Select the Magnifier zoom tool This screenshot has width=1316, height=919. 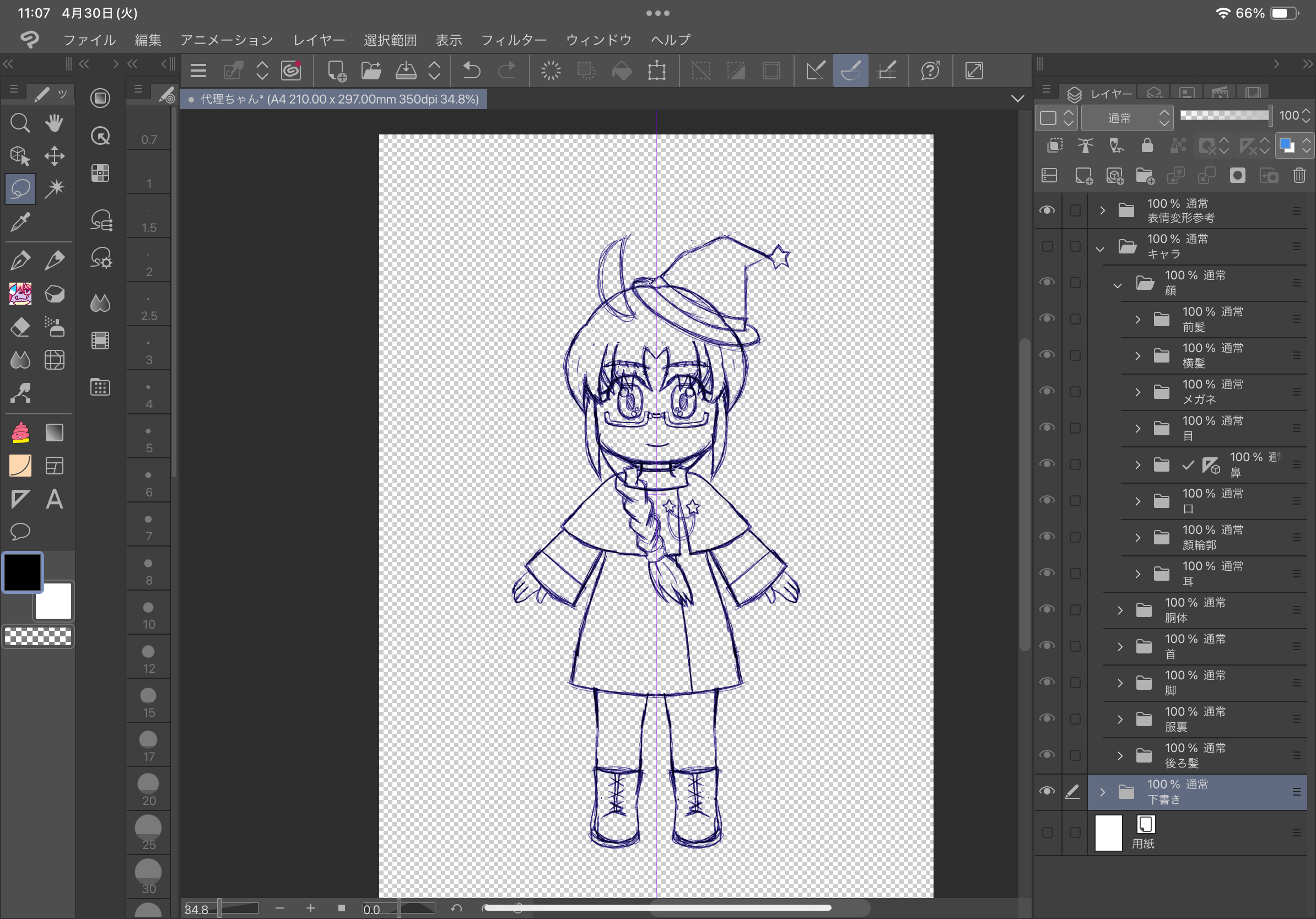click(x=20, y=123)
